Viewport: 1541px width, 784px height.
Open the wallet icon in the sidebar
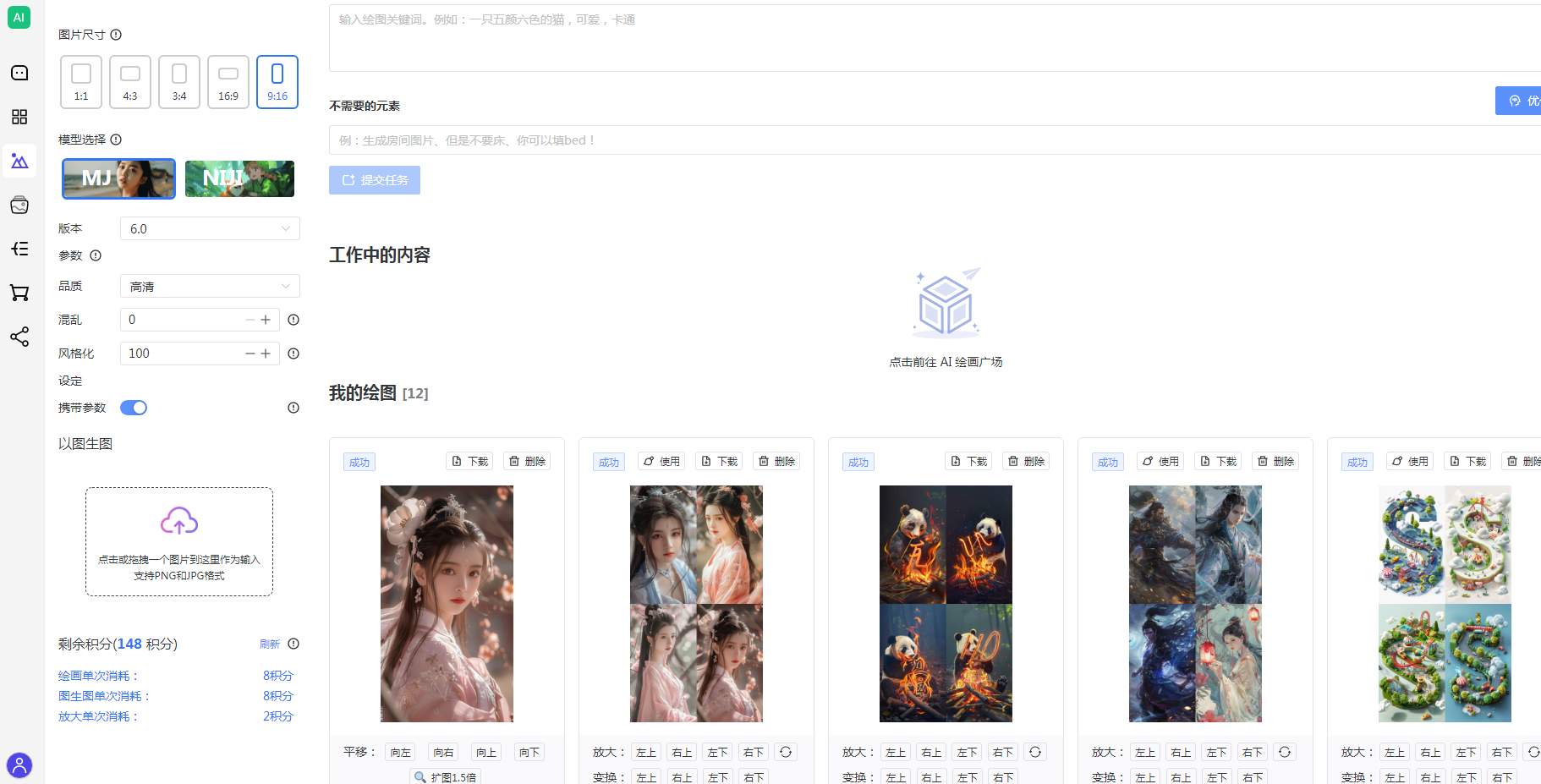pyautogui.click(x=19, y=205)
